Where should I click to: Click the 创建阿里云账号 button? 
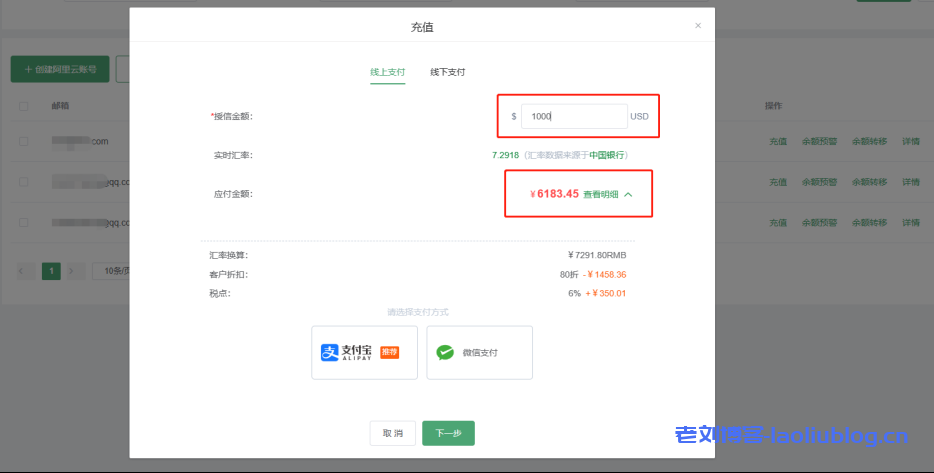[x=60, y=69]
